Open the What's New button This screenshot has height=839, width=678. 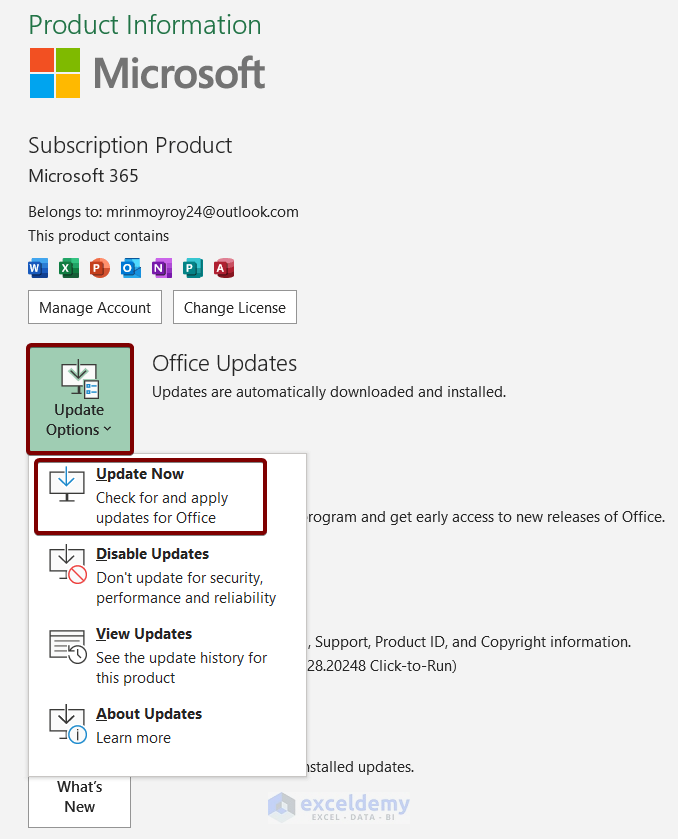click(x=80, y=797)
